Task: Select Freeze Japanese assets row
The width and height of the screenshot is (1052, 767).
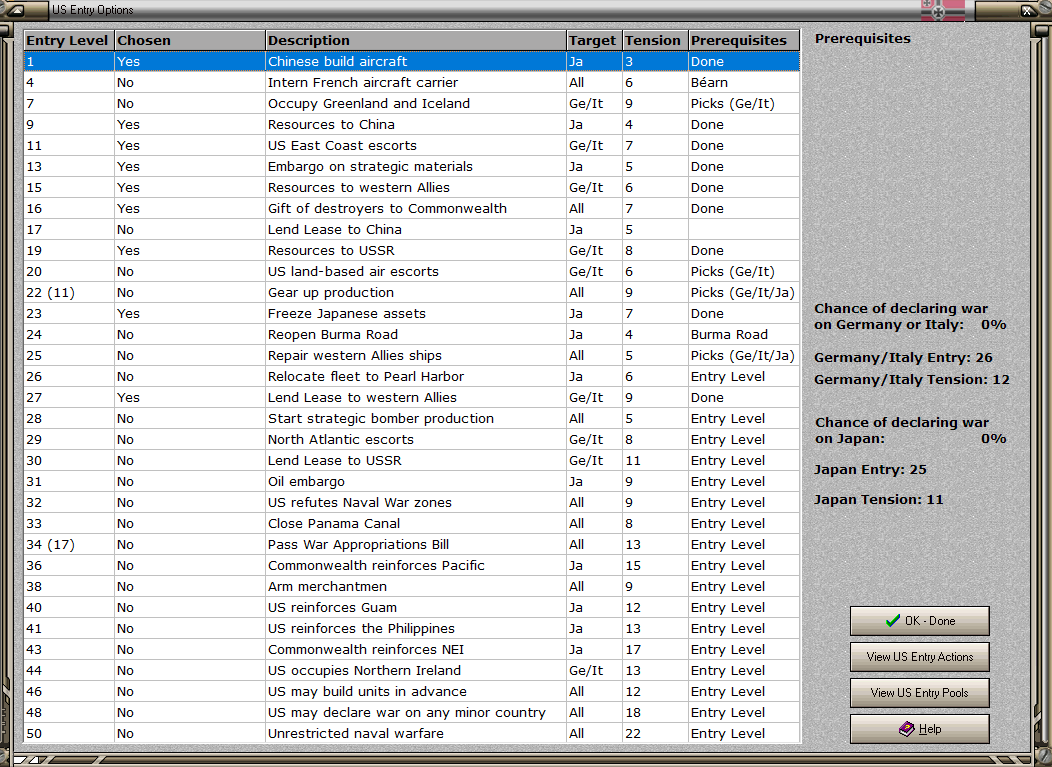Action: click(x=412, y=313)
